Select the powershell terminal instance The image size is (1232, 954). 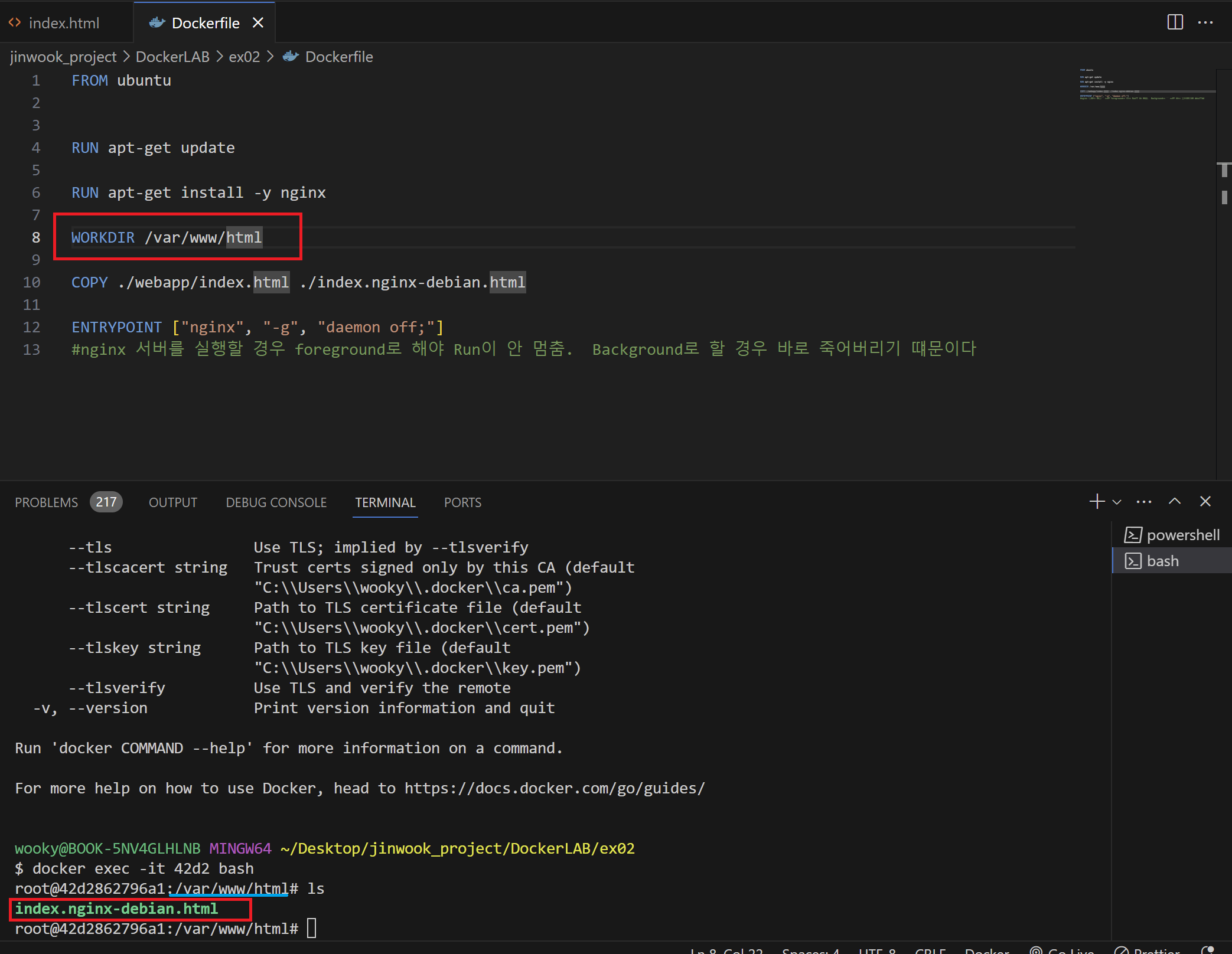coord(1172,535)
